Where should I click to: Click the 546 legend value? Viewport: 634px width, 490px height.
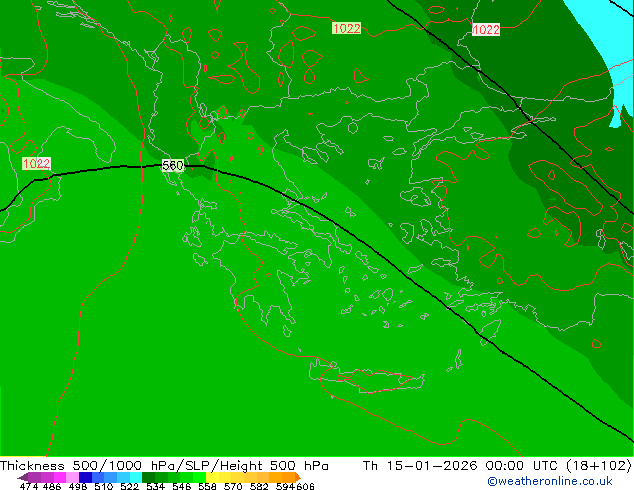click(x=182, y=486)
